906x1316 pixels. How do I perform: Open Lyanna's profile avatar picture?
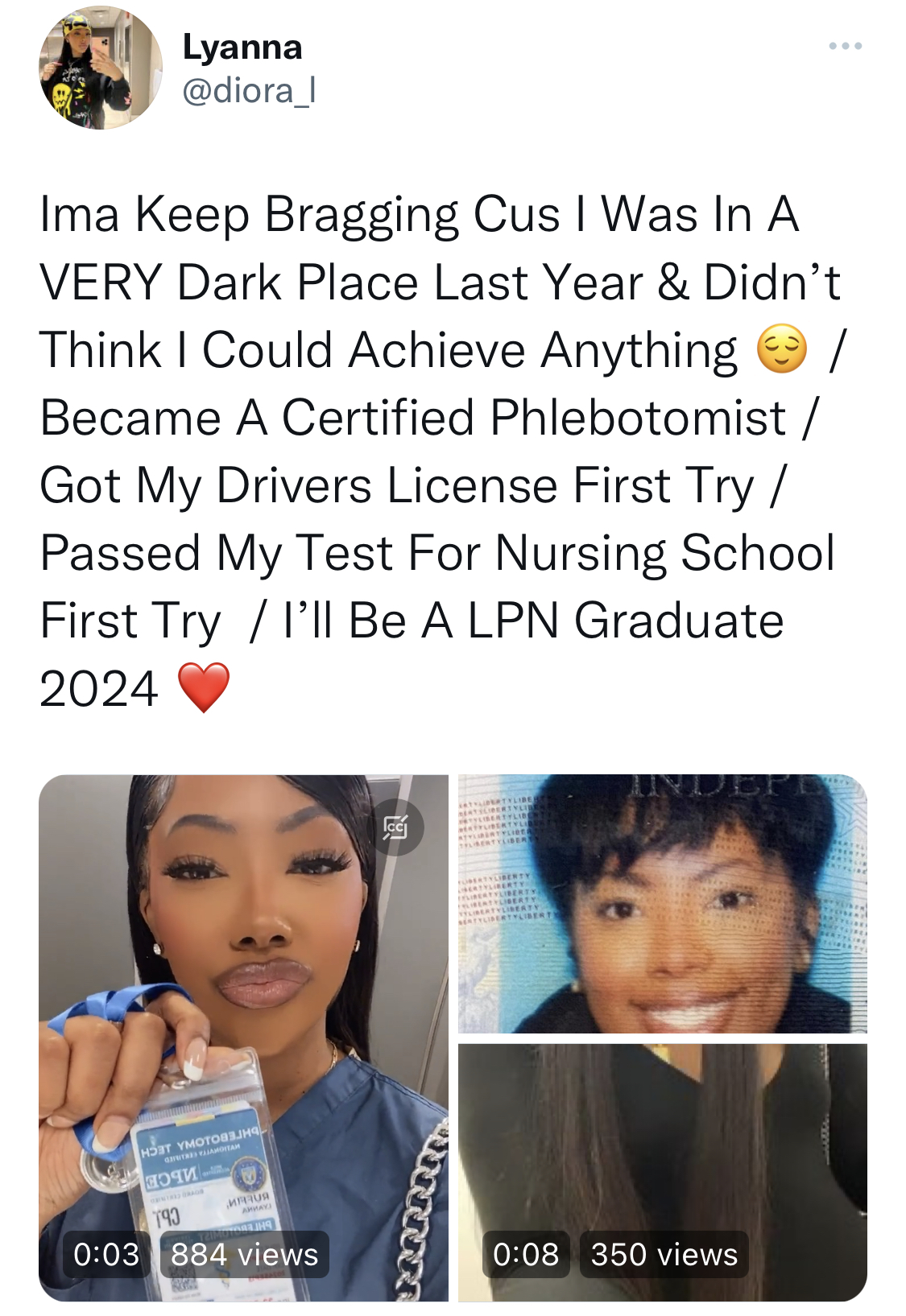101,68
